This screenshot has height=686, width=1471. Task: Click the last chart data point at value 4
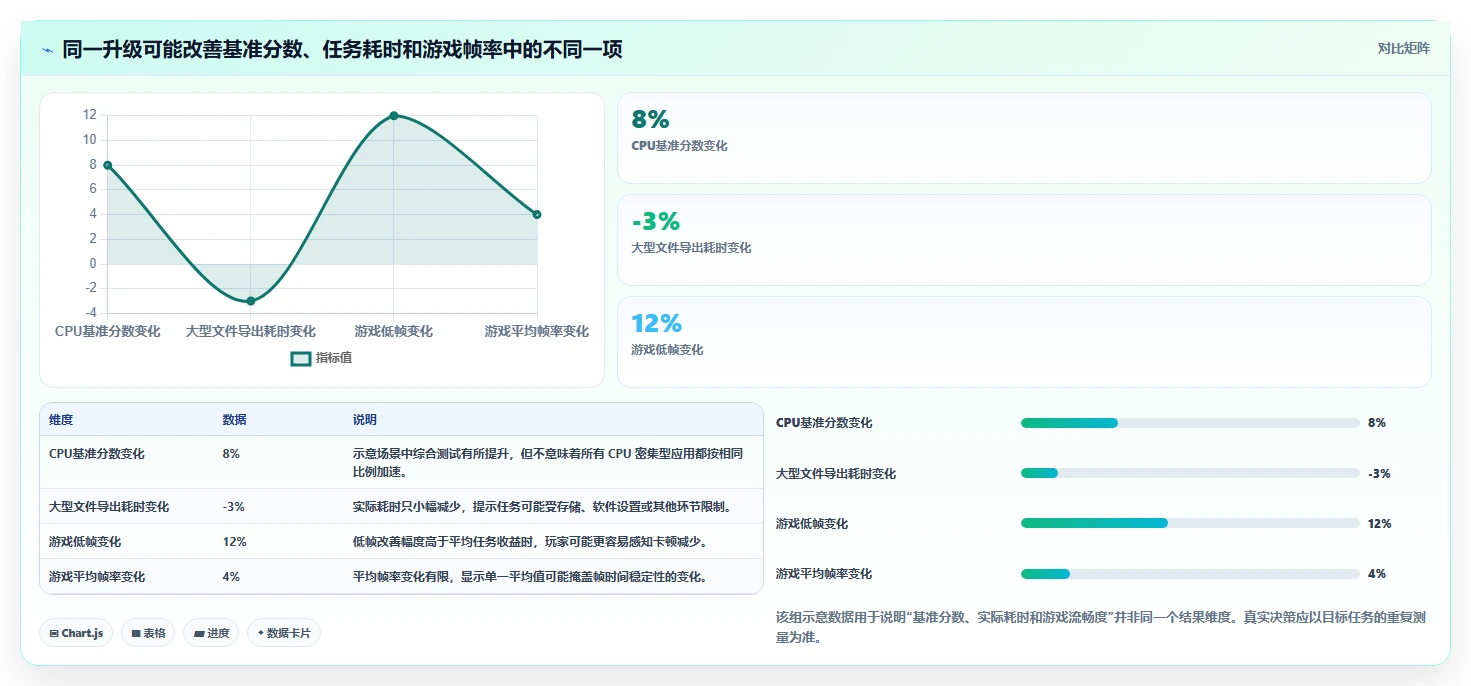pyautogui.click(x=537, y=214)
